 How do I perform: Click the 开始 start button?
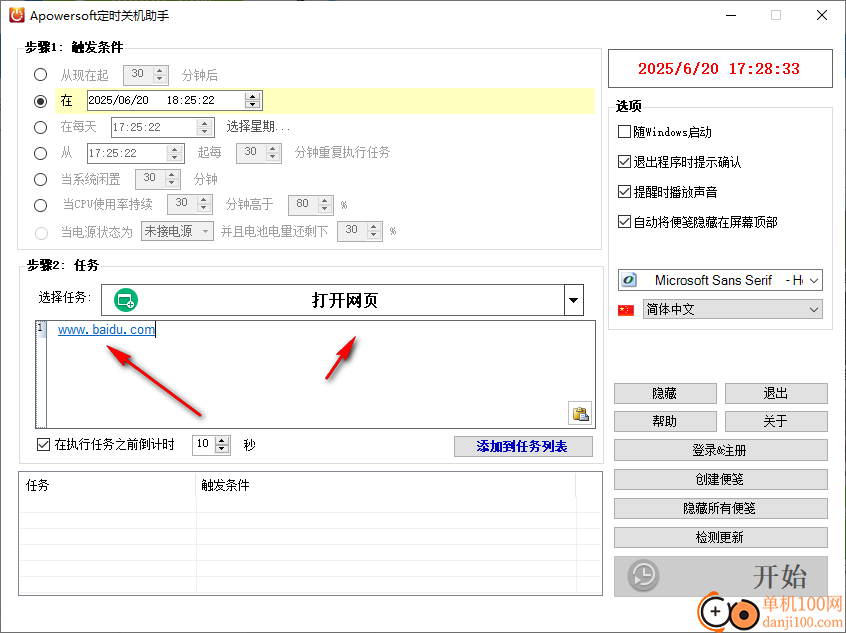720,576
